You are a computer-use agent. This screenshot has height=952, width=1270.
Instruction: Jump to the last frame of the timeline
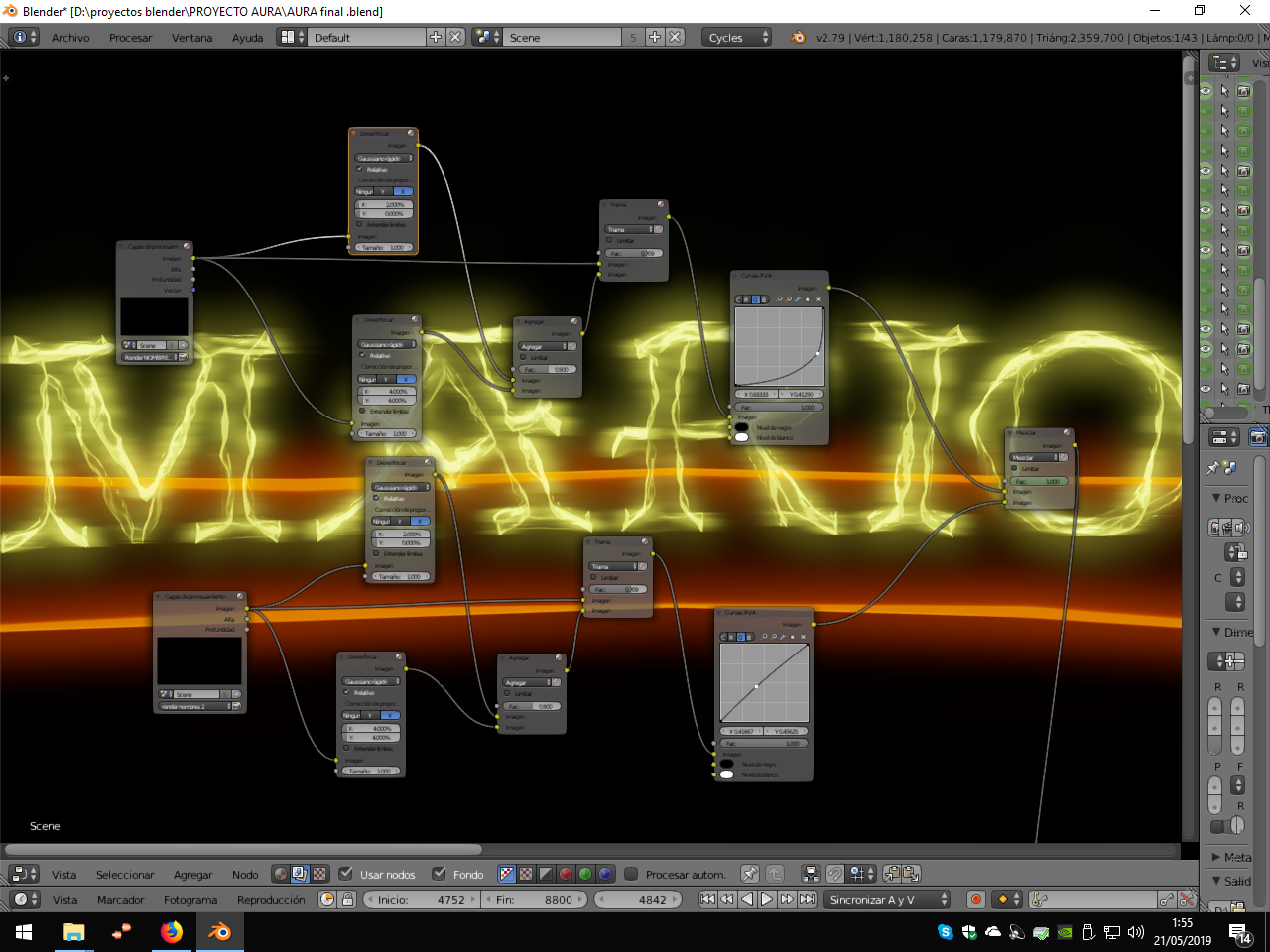pos(808,899)
